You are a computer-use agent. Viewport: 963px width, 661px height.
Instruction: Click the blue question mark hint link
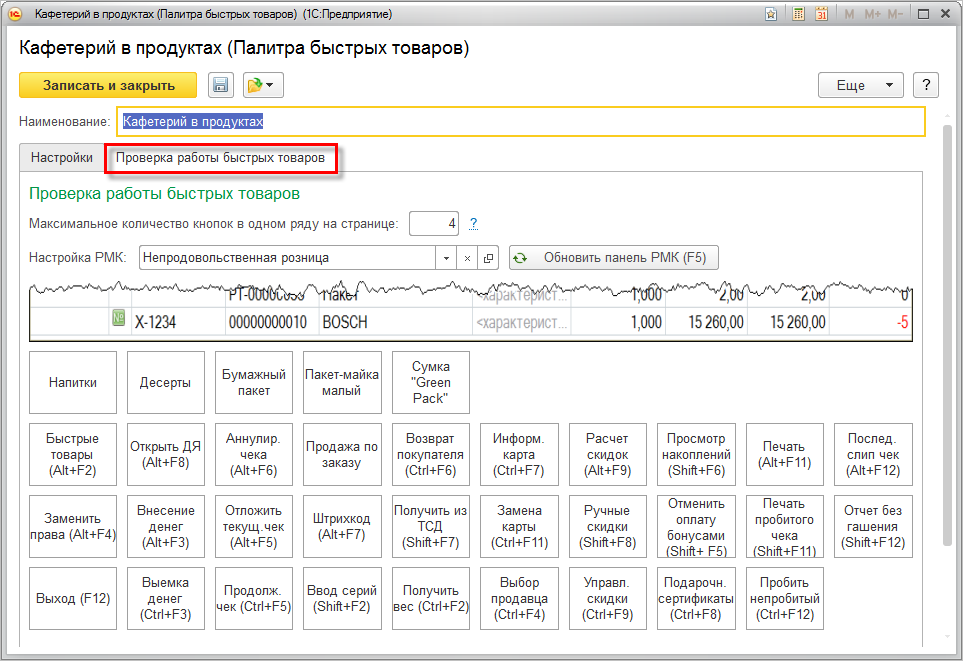(473, 223)
